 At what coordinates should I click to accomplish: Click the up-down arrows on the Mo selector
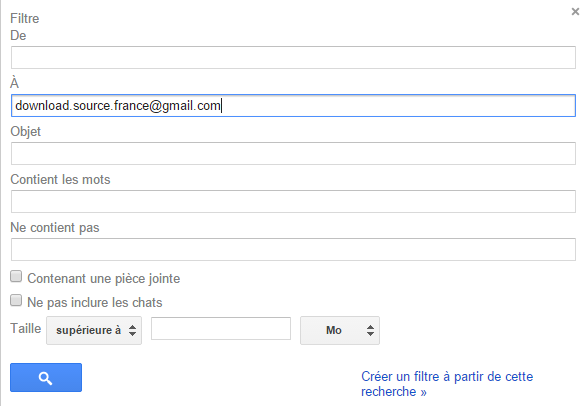370,330
